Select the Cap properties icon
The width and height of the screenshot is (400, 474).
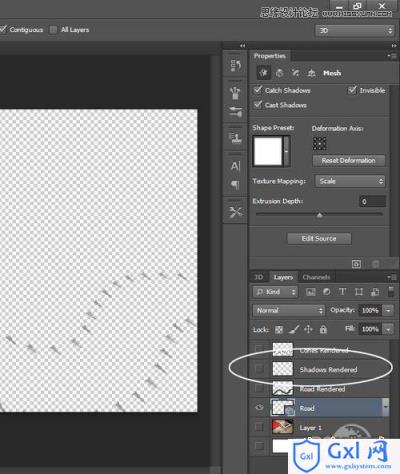tap(295, 73)
